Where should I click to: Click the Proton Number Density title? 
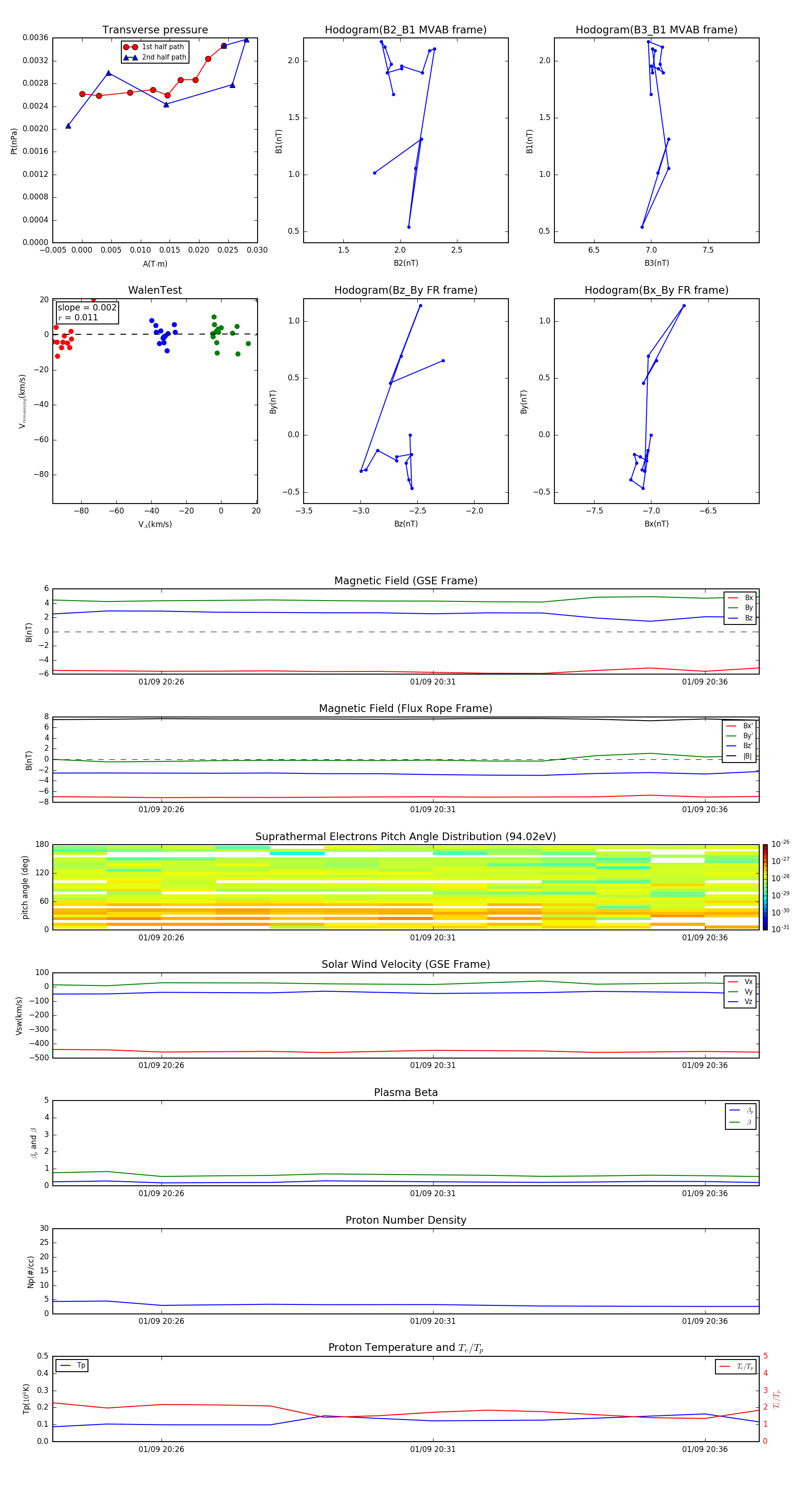tap(406, 1221)
